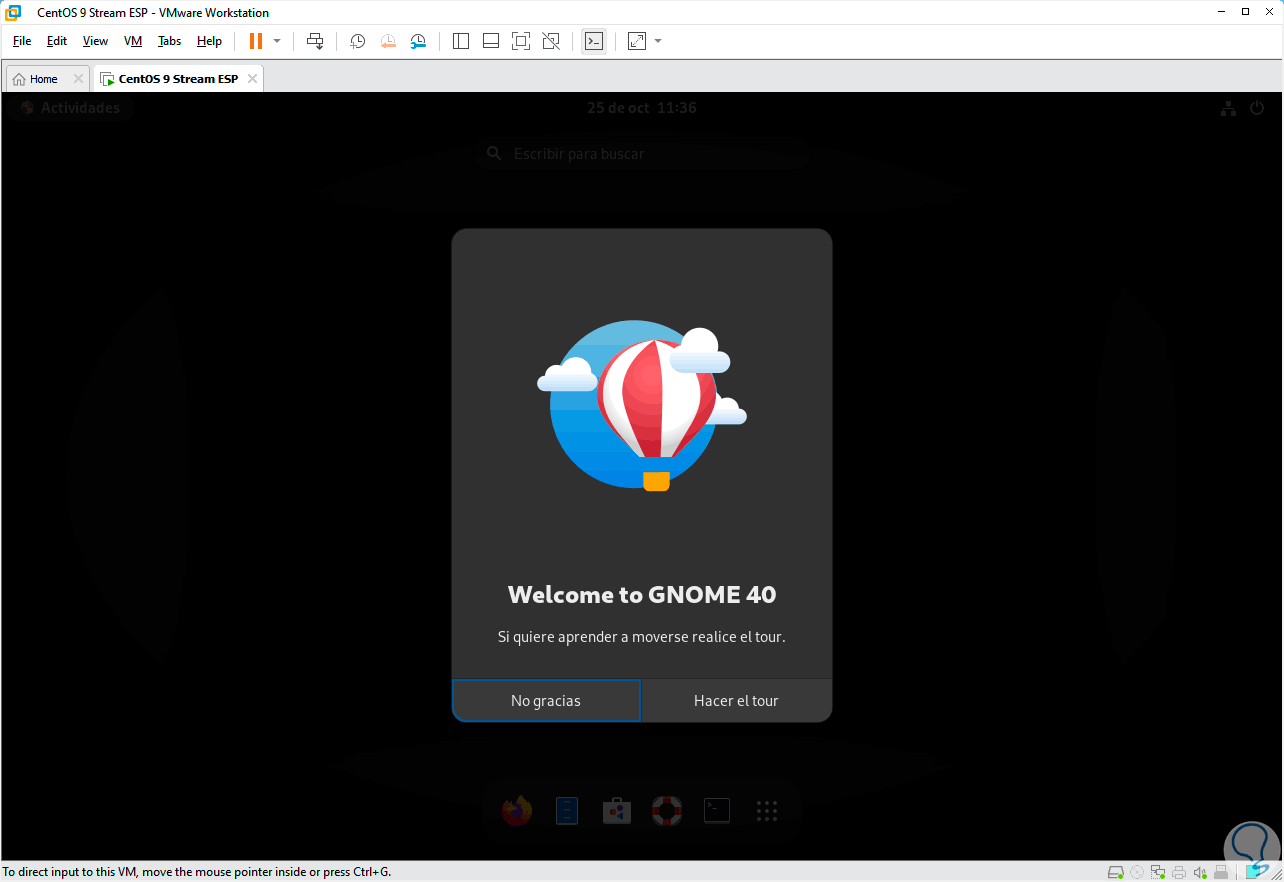Show the applications grid from the dock

click(767, 810)
